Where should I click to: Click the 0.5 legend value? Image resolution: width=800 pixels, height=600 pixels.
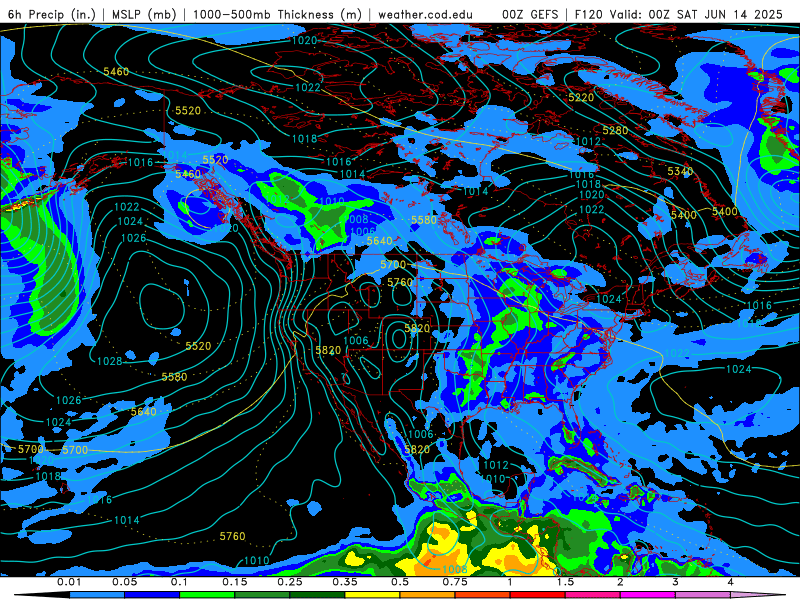[400, 582]
